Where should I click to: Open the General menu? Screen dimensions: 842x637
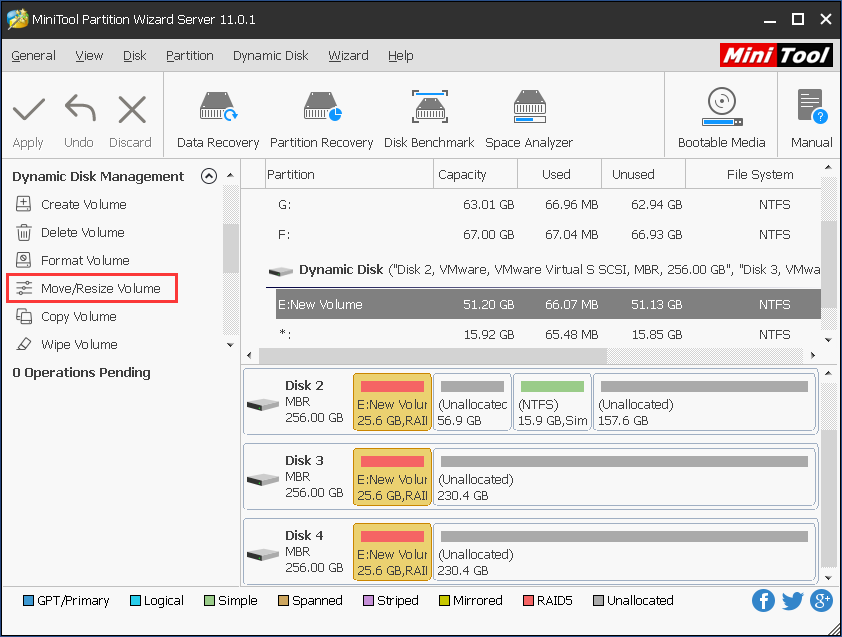pos(33,56)
